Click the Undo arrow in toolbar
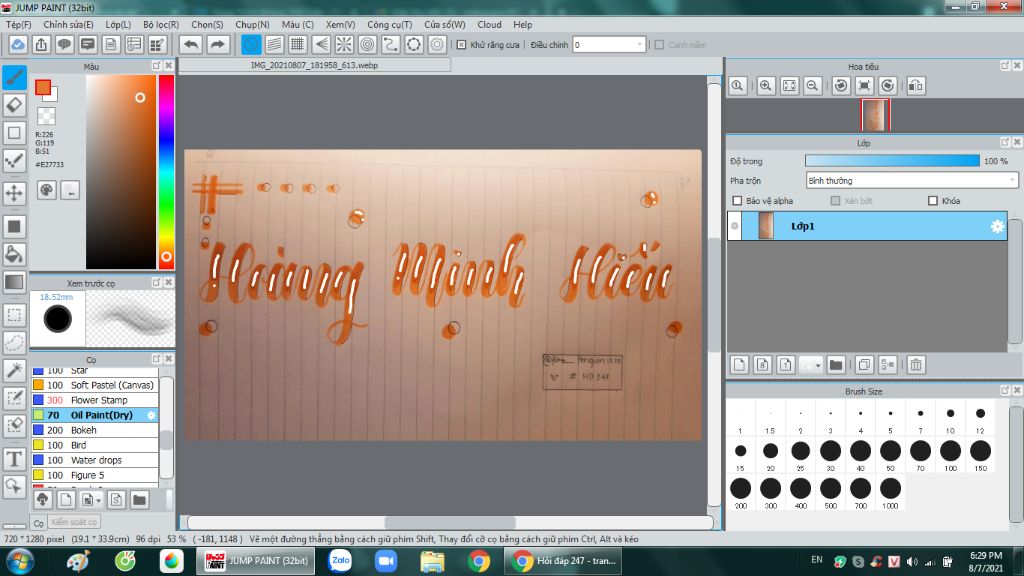Image resolution: width=1024 pixels, height=576 pixels. (191, 44)
